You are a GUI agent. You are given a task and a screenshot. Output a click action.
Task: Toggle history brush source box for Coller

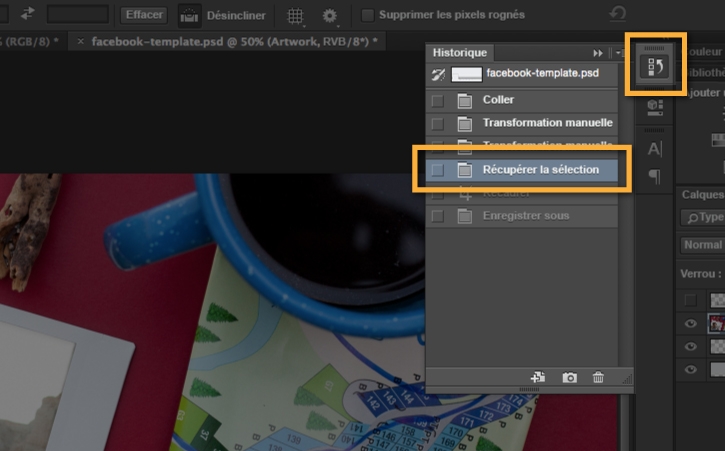437,100
